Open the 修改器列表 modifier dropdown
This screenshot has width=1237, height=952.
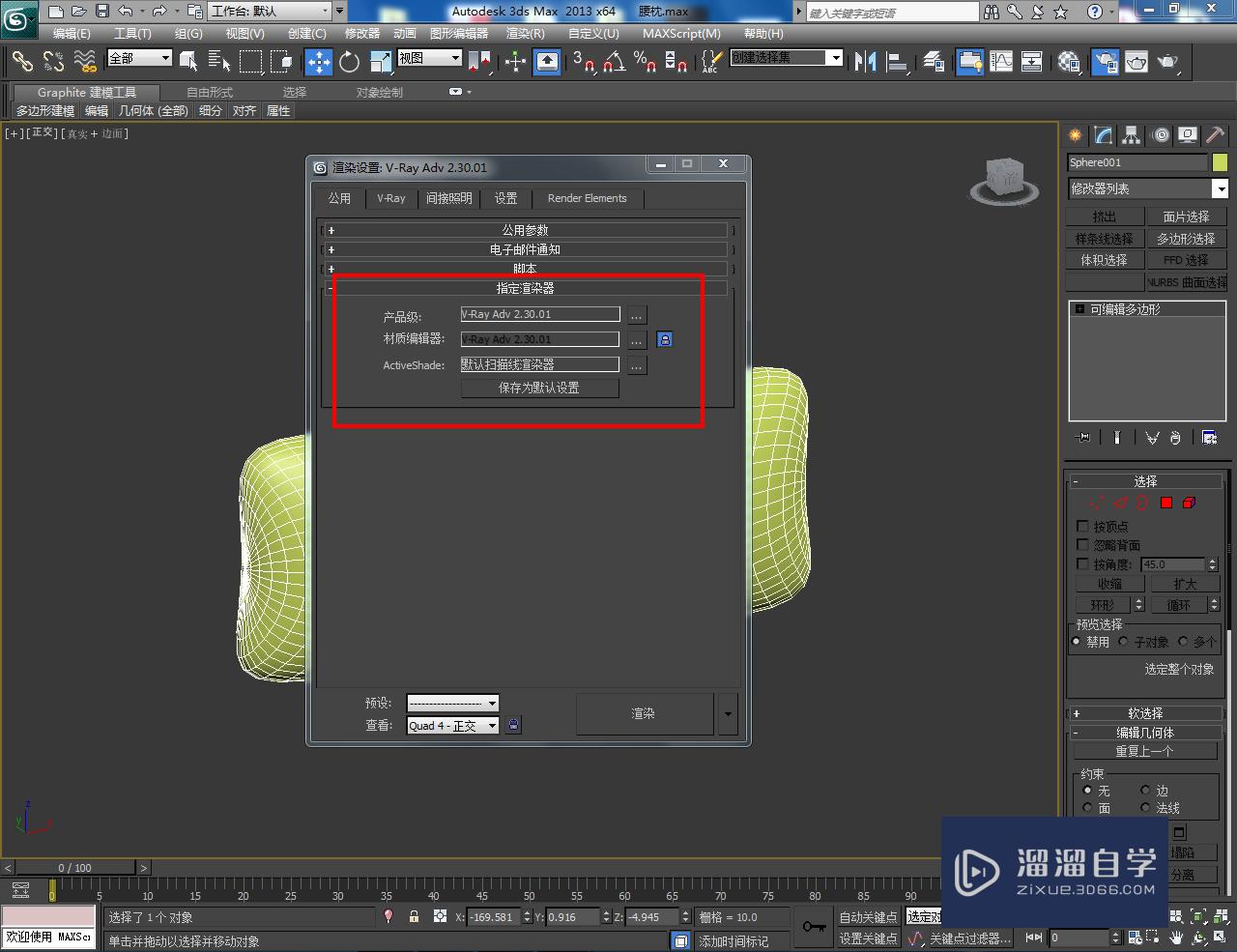(1147, 188)
